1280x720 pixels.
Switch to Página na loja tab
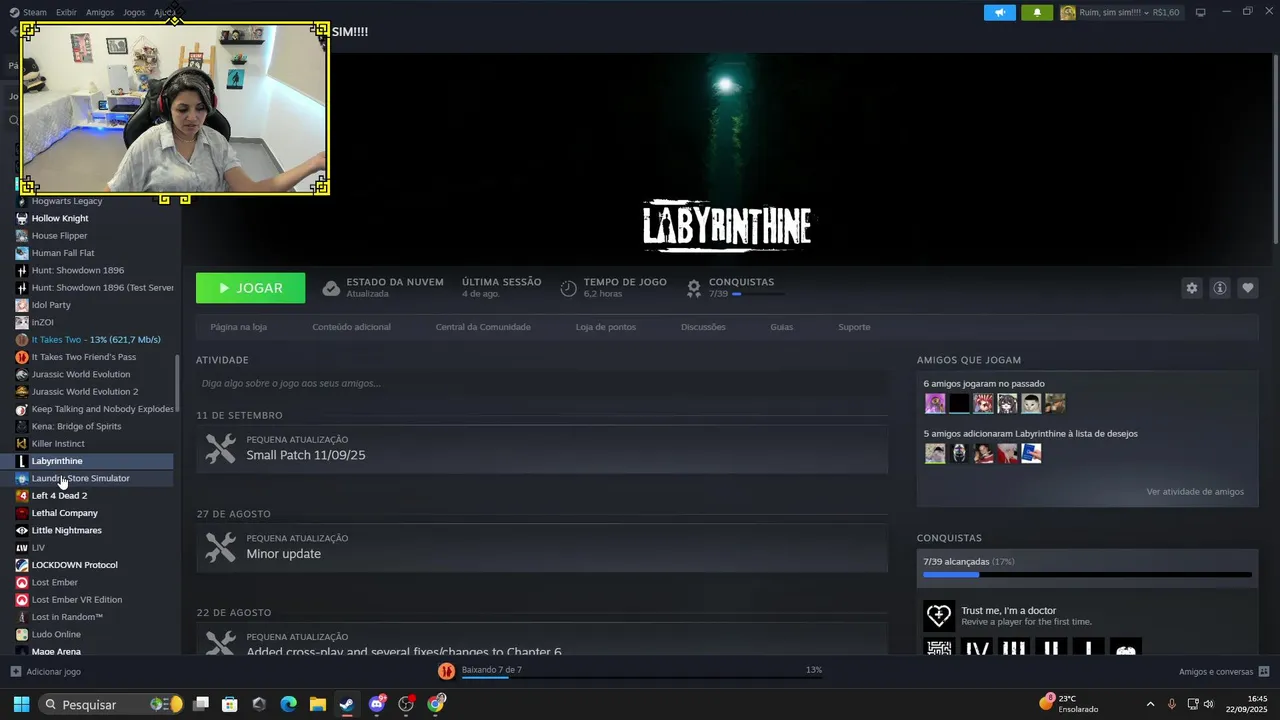[238, 327]
